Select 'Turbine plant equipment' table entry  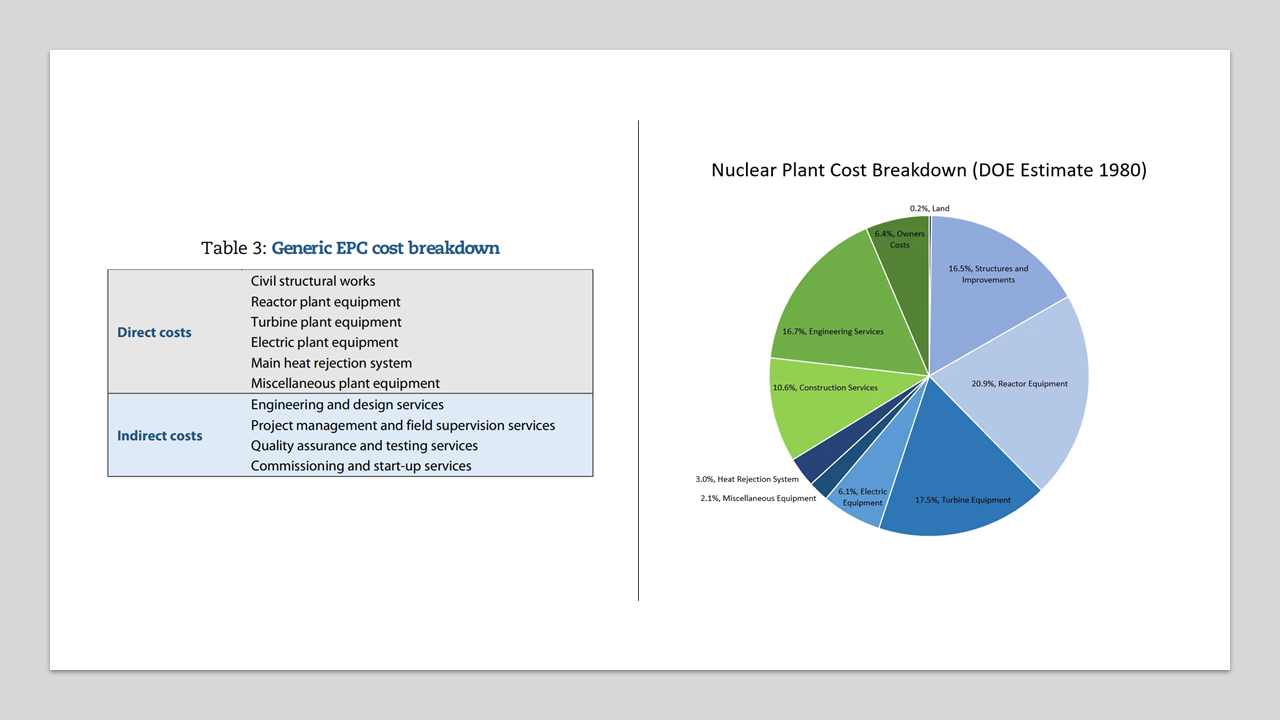[326, 322]
